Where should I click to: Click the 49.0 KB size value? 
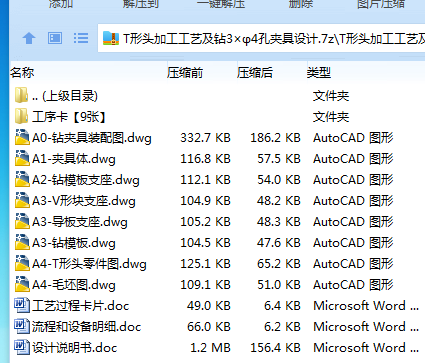209,306
